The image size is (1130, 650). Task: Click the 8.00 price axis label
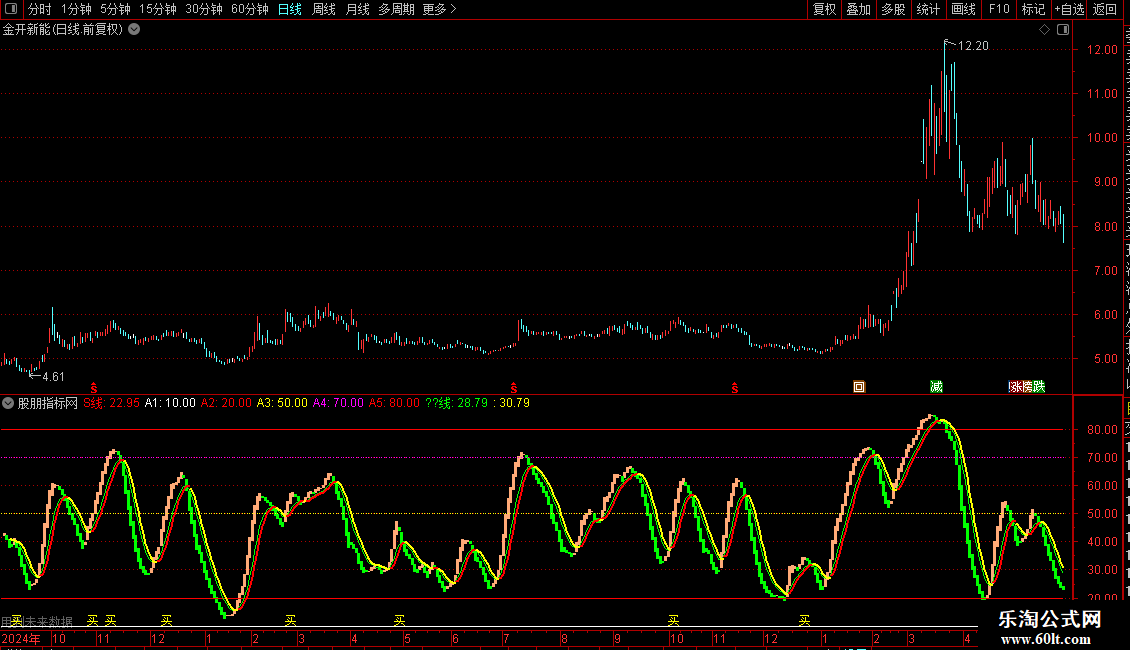pos(1105,226)
